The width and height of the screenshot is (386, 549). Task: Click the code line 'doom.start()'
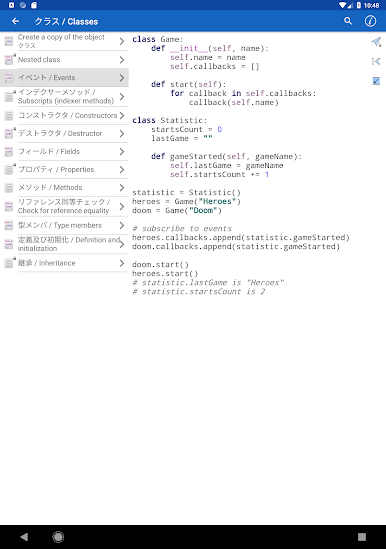(160, 265)
